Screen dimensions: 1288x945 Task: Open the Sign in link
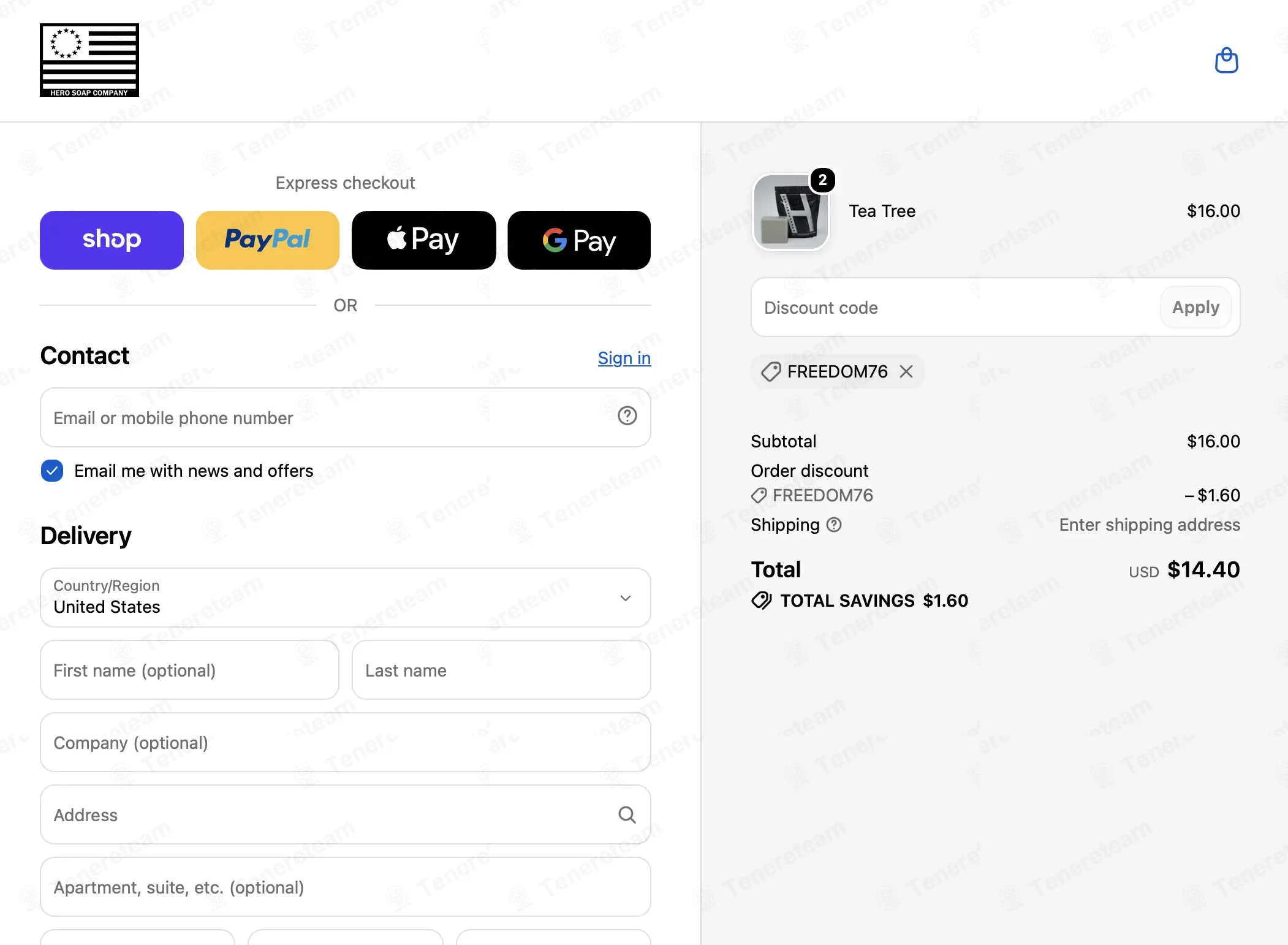624,358
